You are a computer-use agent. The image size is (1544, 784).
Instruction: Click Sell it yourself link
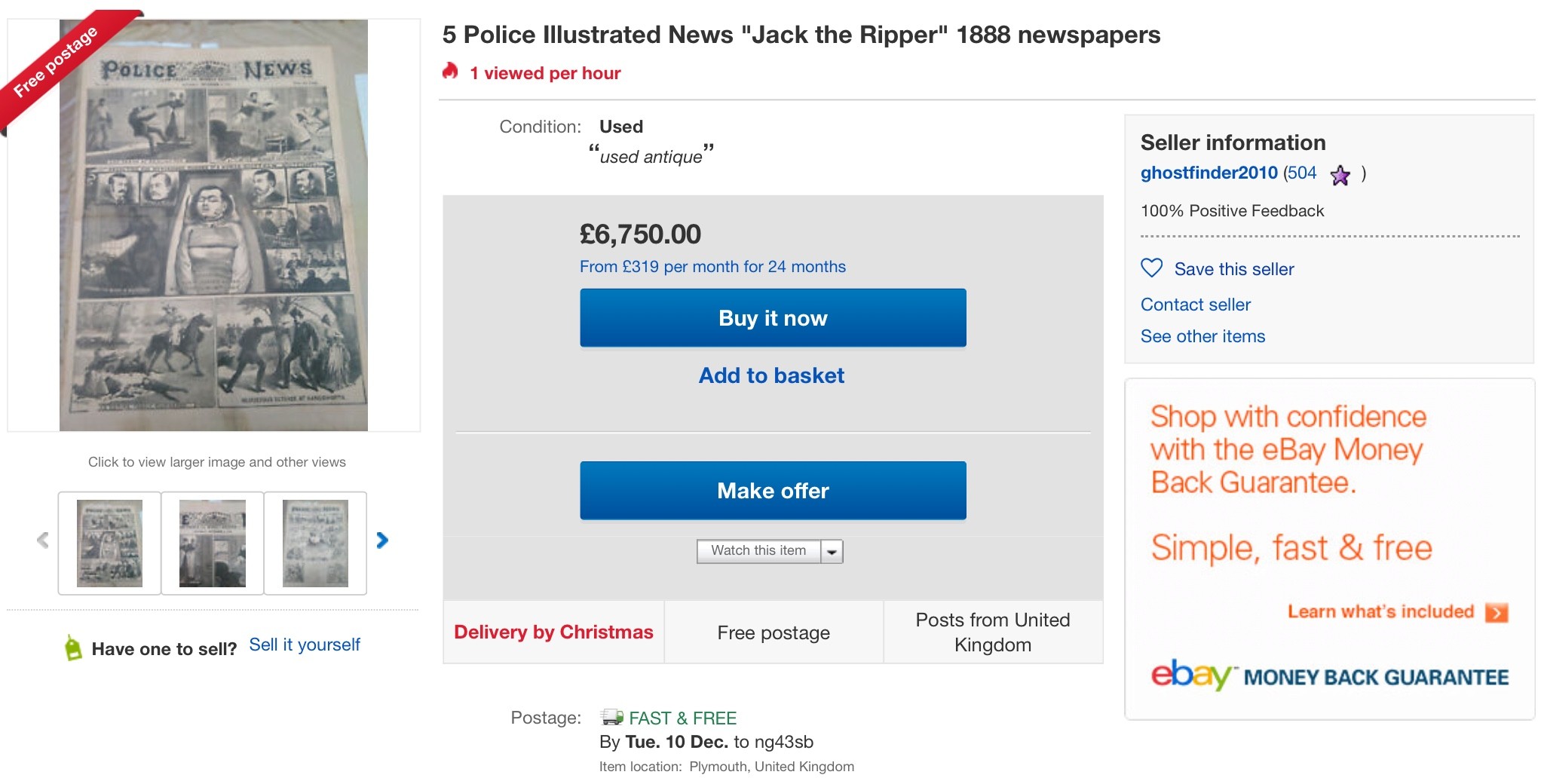pos(305,645)
